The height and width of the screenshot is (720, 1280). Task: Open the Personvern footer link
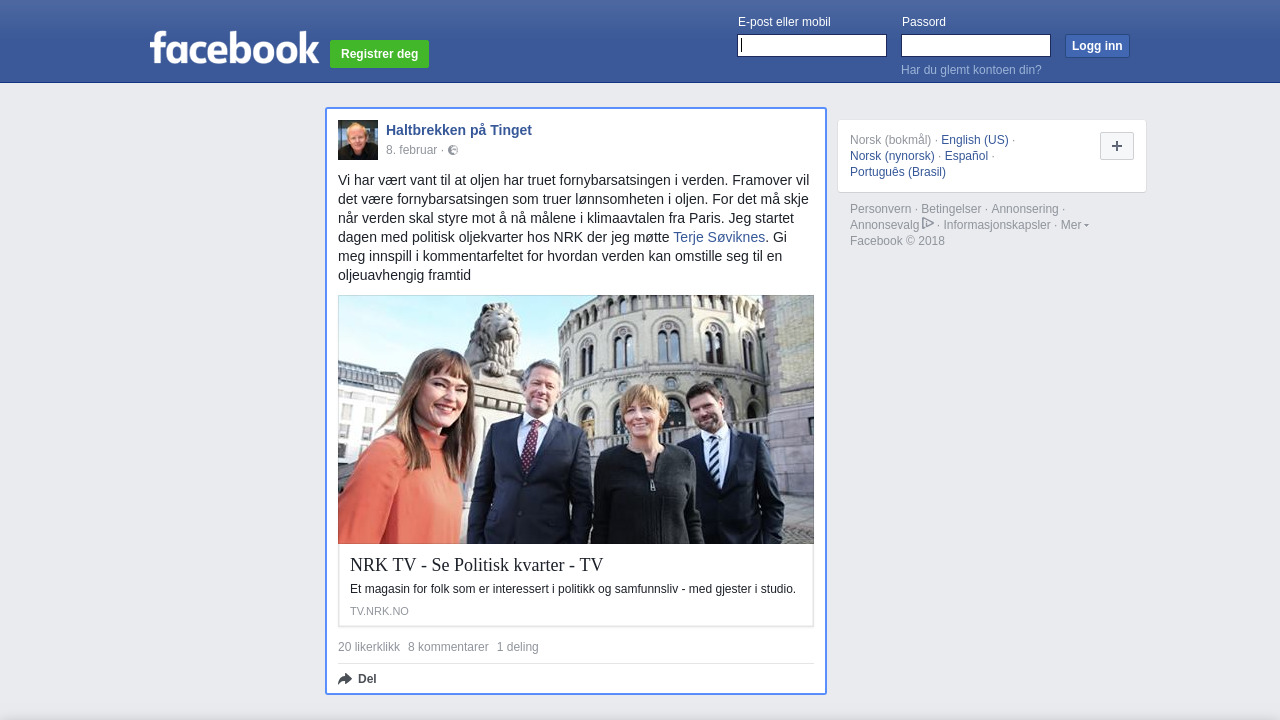coord(880,209)
